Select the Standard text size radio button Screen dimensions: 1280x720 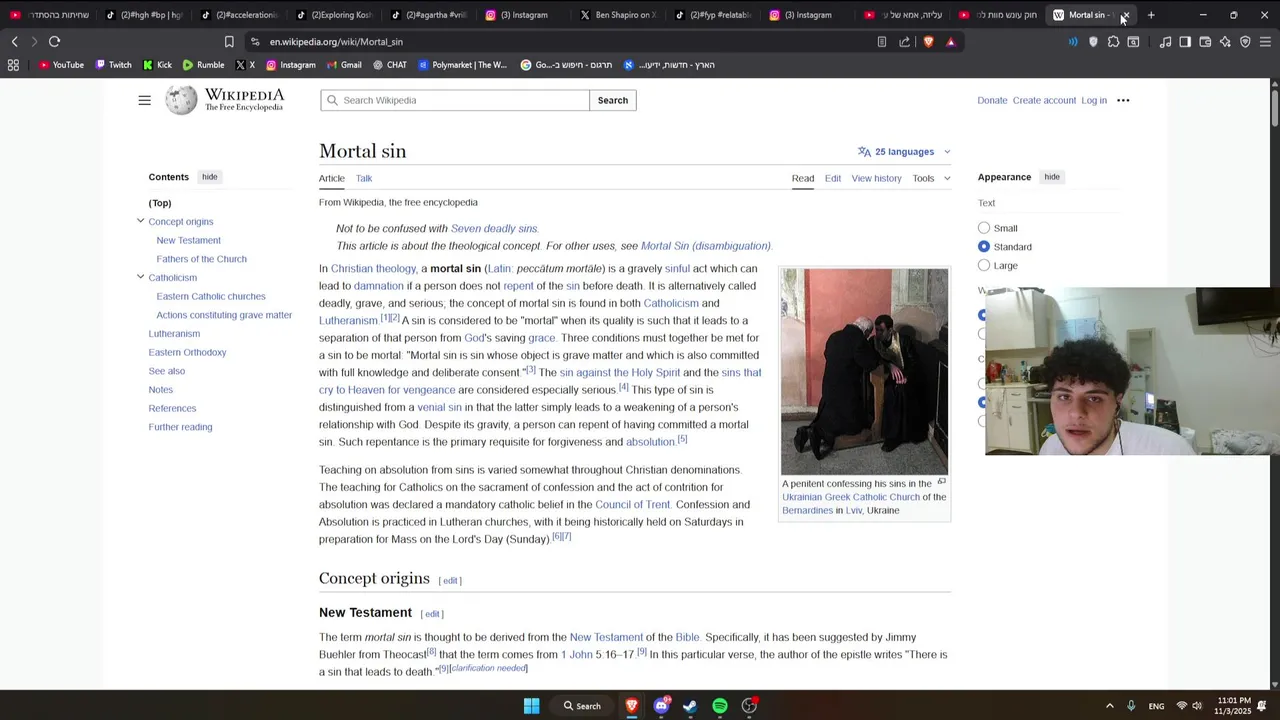pyautogui.click(x=984, y=247)
